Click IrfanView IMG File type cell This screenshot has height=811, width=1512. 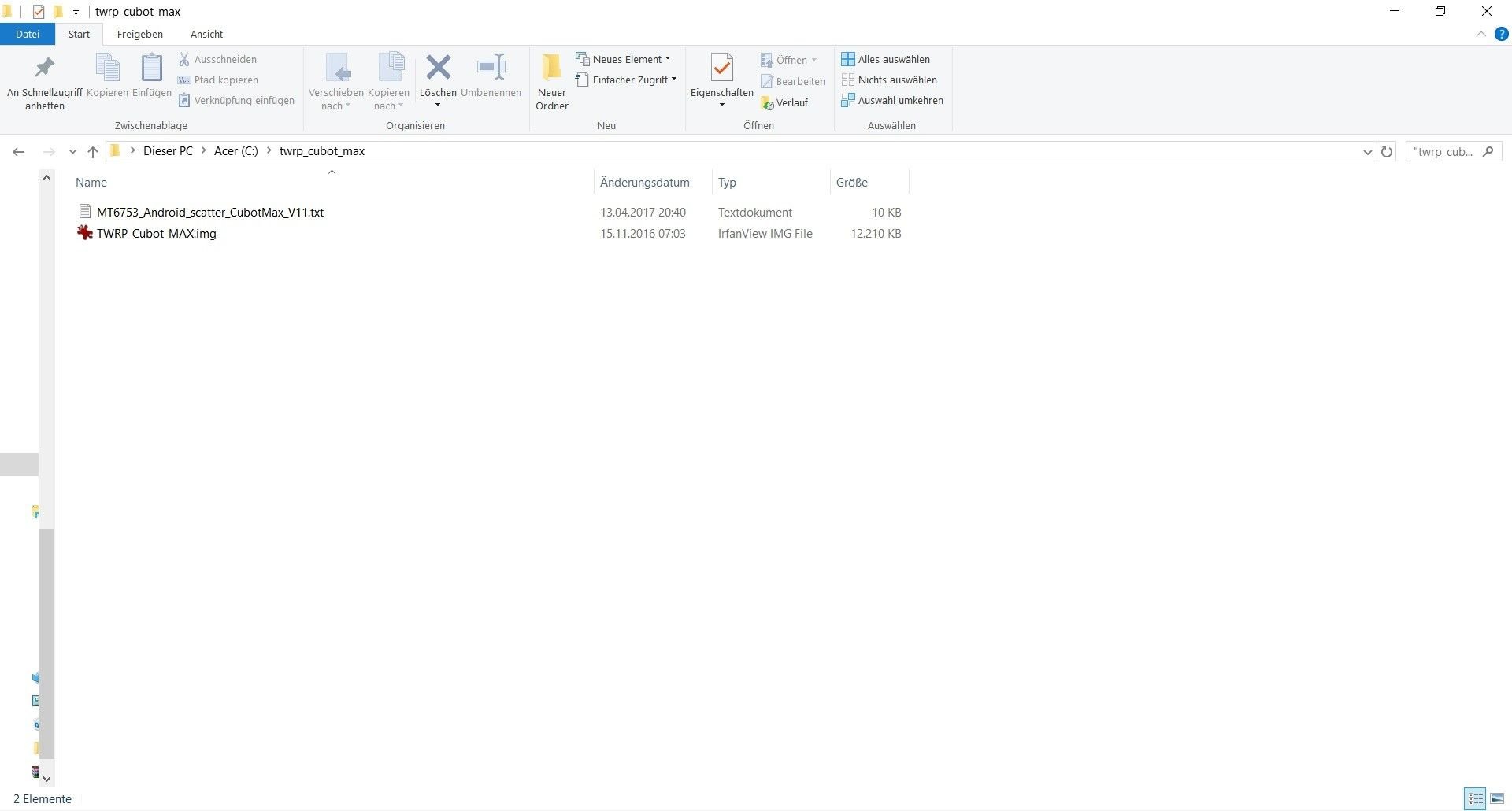tap(765, 233)
